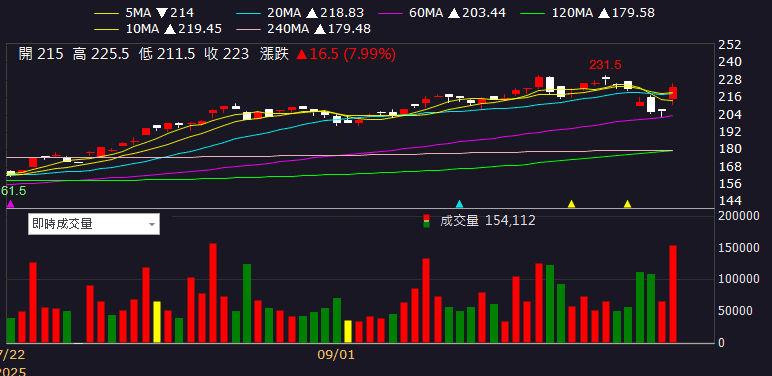The image size is (772, 376).
Task: Click the last red candlestick on the chart
Action: click(673, 93)
